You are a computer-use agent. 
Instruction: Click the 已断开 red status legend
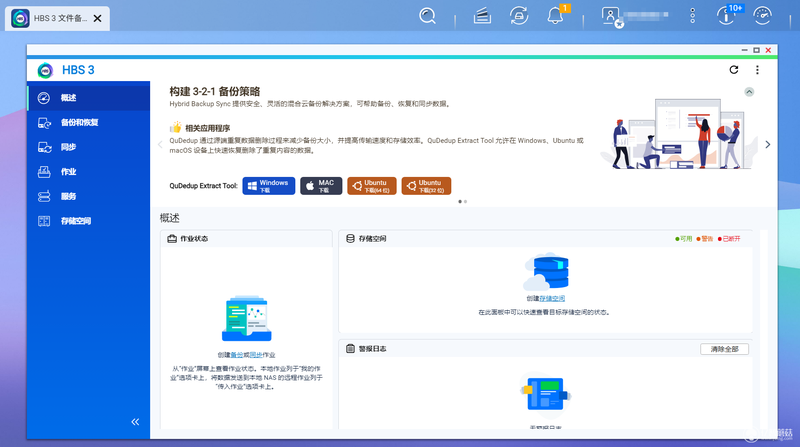[x=729, y=239]
